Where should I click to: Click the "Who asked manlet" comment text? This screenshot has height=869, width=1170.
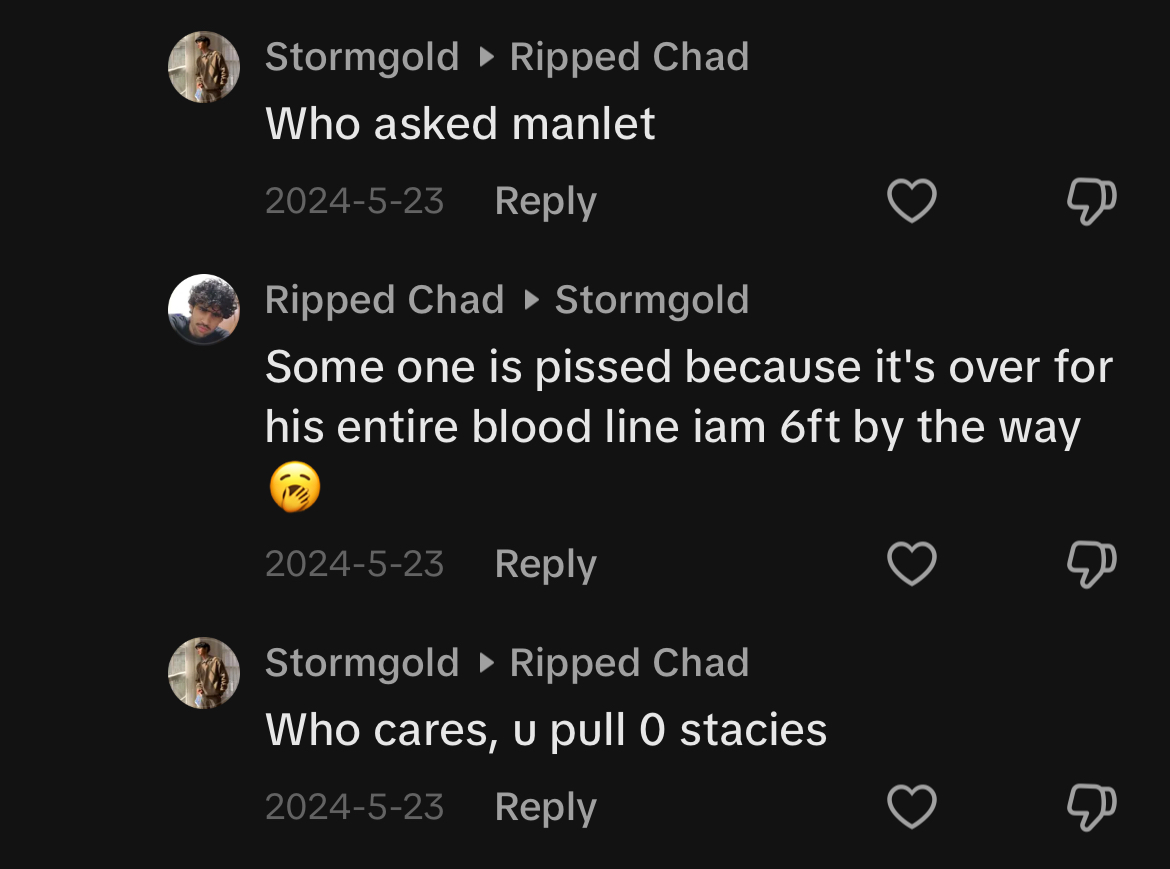click(460, 124)
